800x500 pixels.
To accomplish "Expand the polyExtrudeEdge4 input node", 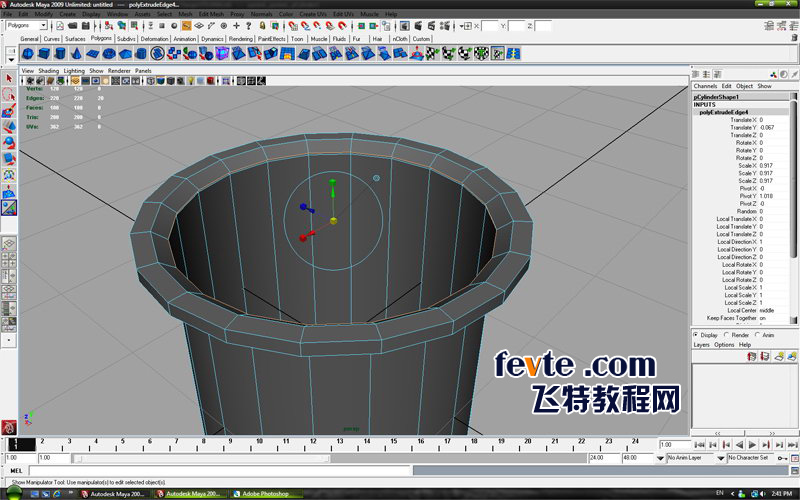I will pyautogui.click(x=723, y=112).
